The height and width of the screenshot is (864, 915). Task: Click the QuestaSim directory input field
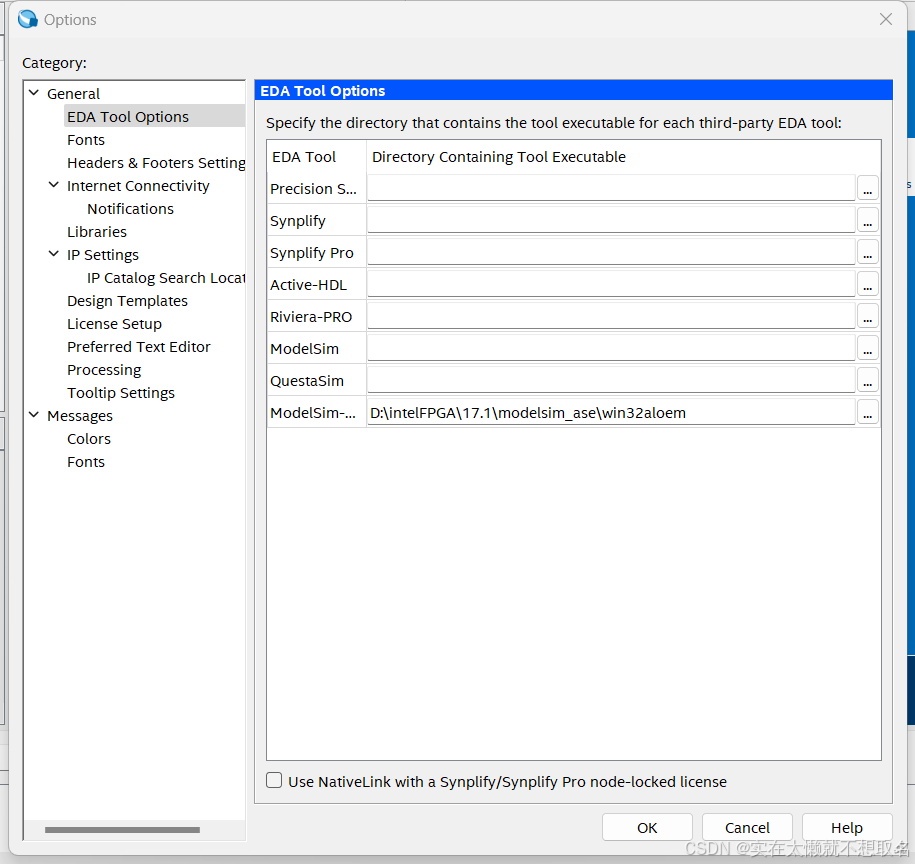point(611,380)
